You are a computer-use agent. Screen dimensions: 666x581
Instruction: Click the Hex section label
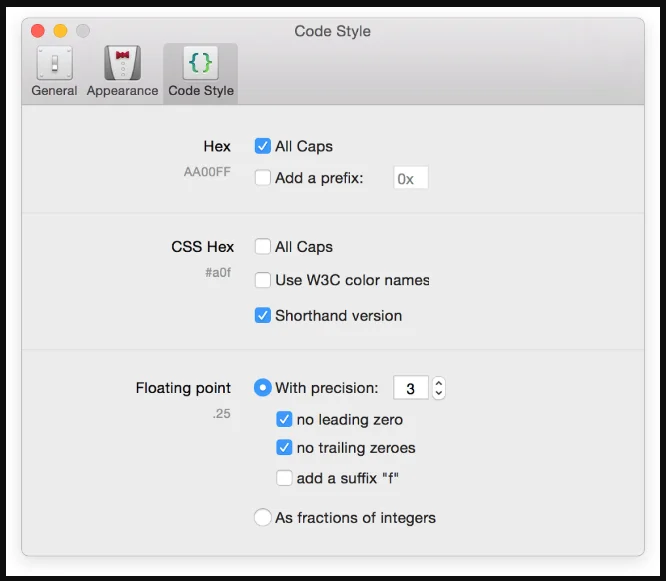(217, 147)
